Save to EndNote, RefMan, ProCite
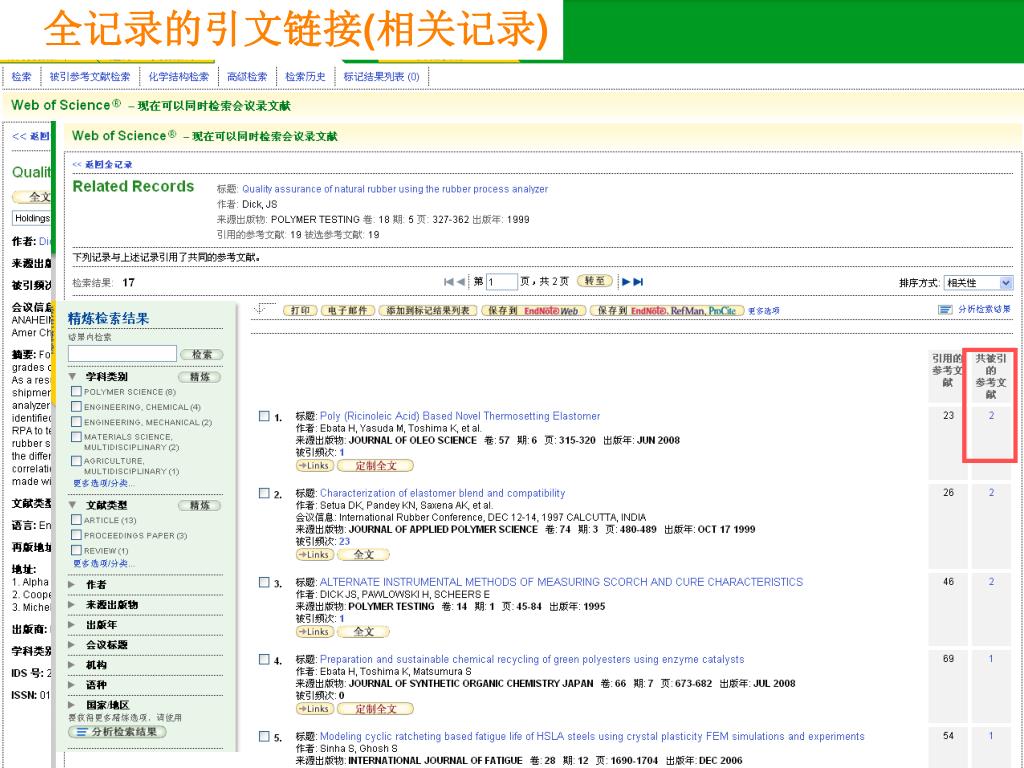 click(667, 310)
